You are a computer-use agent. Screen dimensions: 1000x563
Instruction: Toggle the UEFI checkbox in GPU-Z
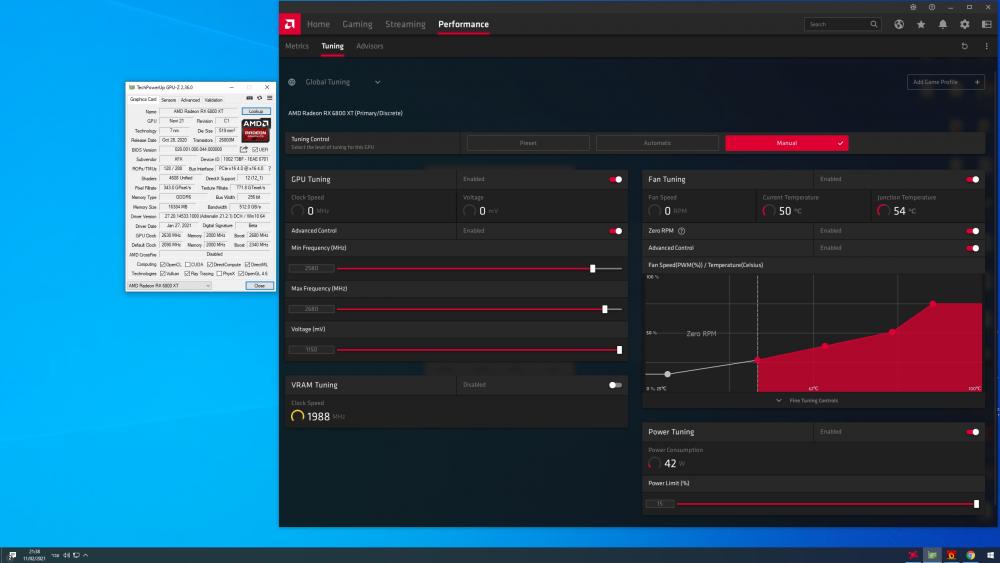(255, 149)
